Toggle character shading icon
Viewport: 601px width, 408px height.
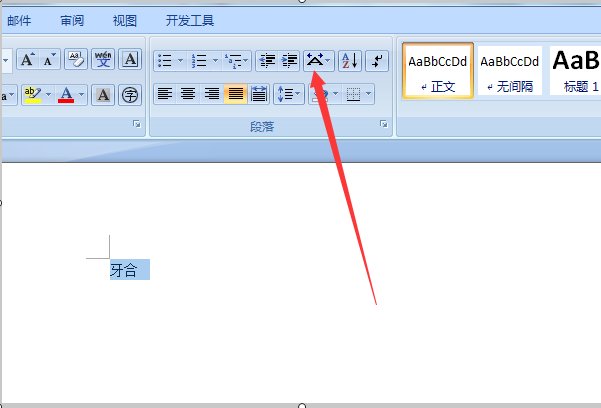[103, 95]
